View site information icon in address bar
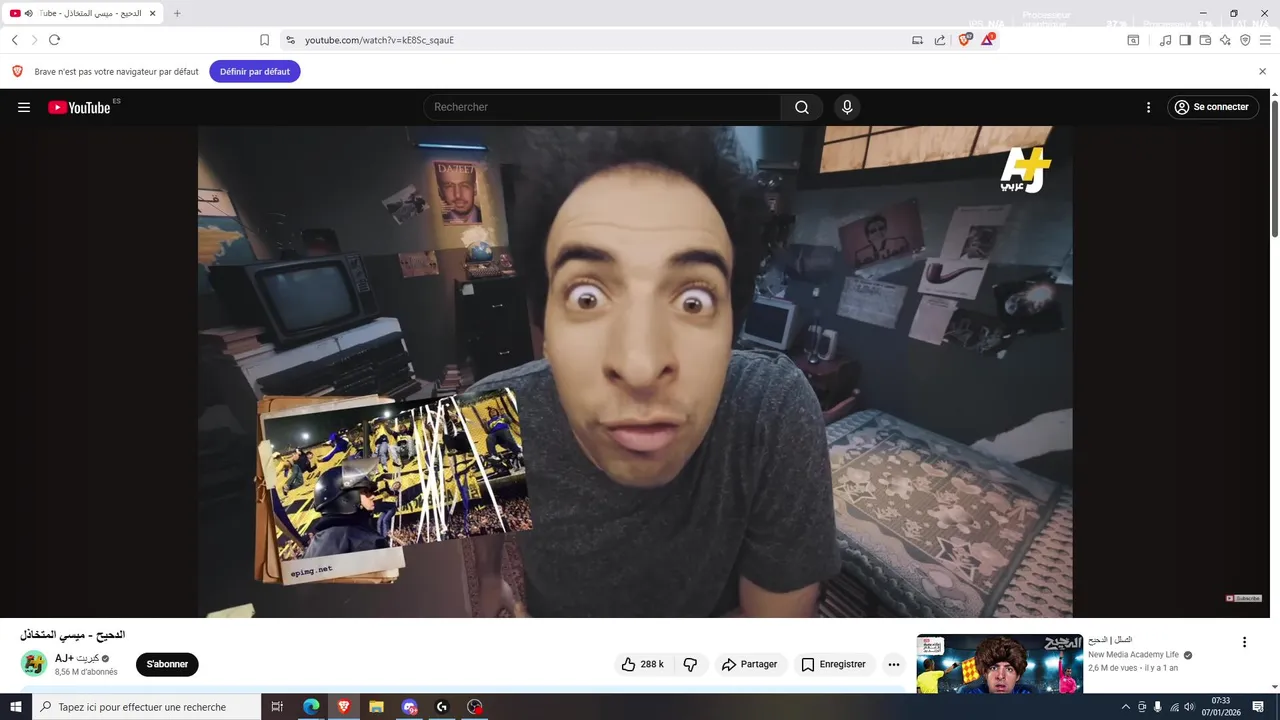 [x=290, y=40]
